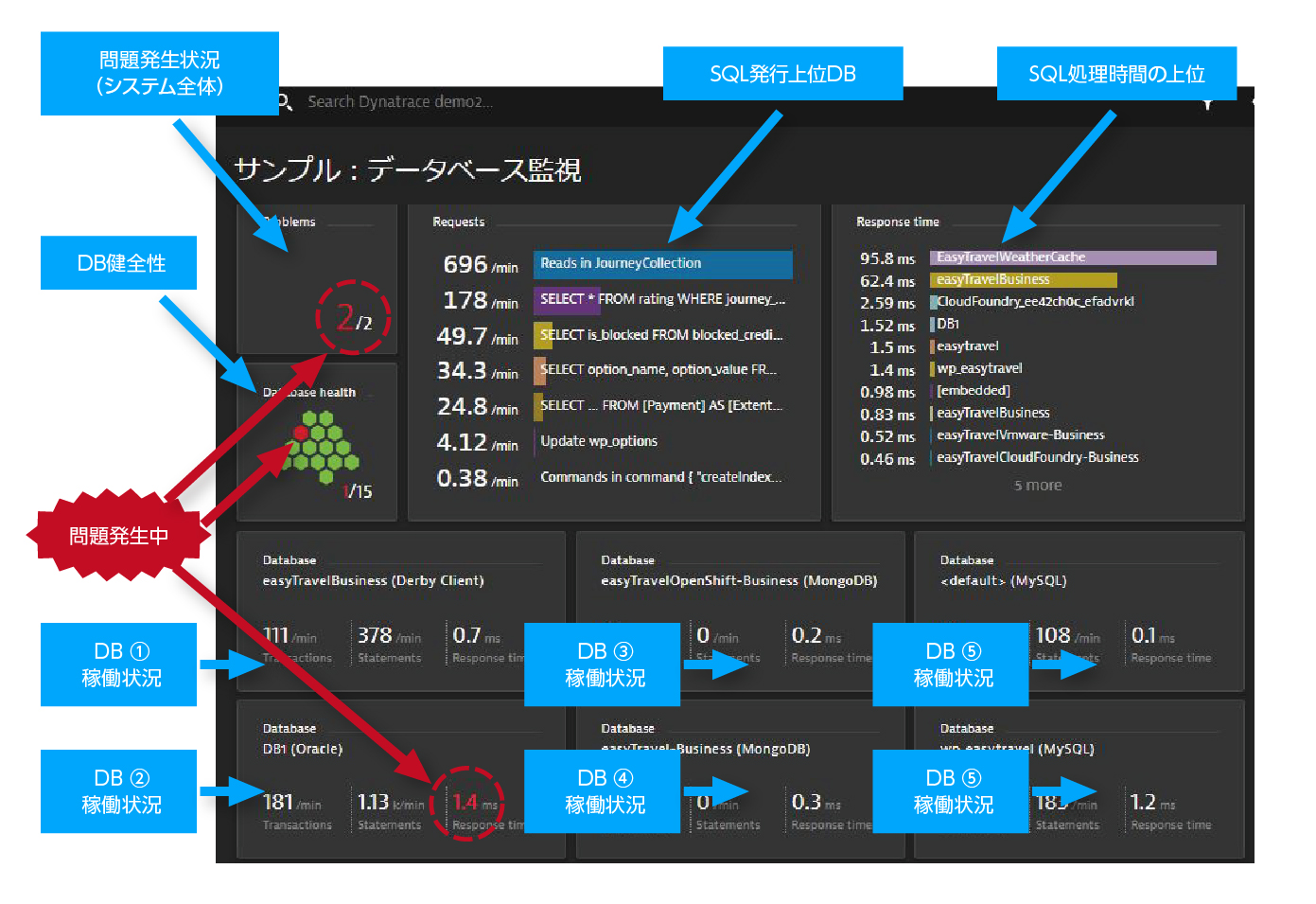The image size is (1316, 904).
Task: Show the 5 more response time entries
Action: [x=1038, y=486]
